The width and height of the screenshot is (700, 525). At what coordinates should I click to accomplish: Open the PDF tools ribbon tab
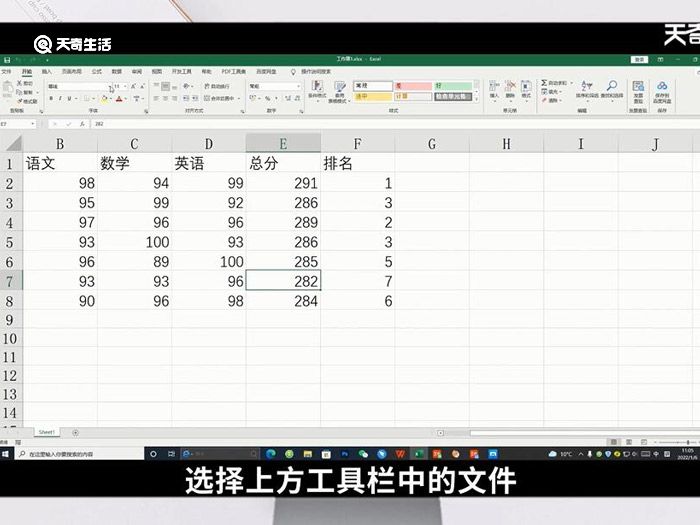click(233, 71)
